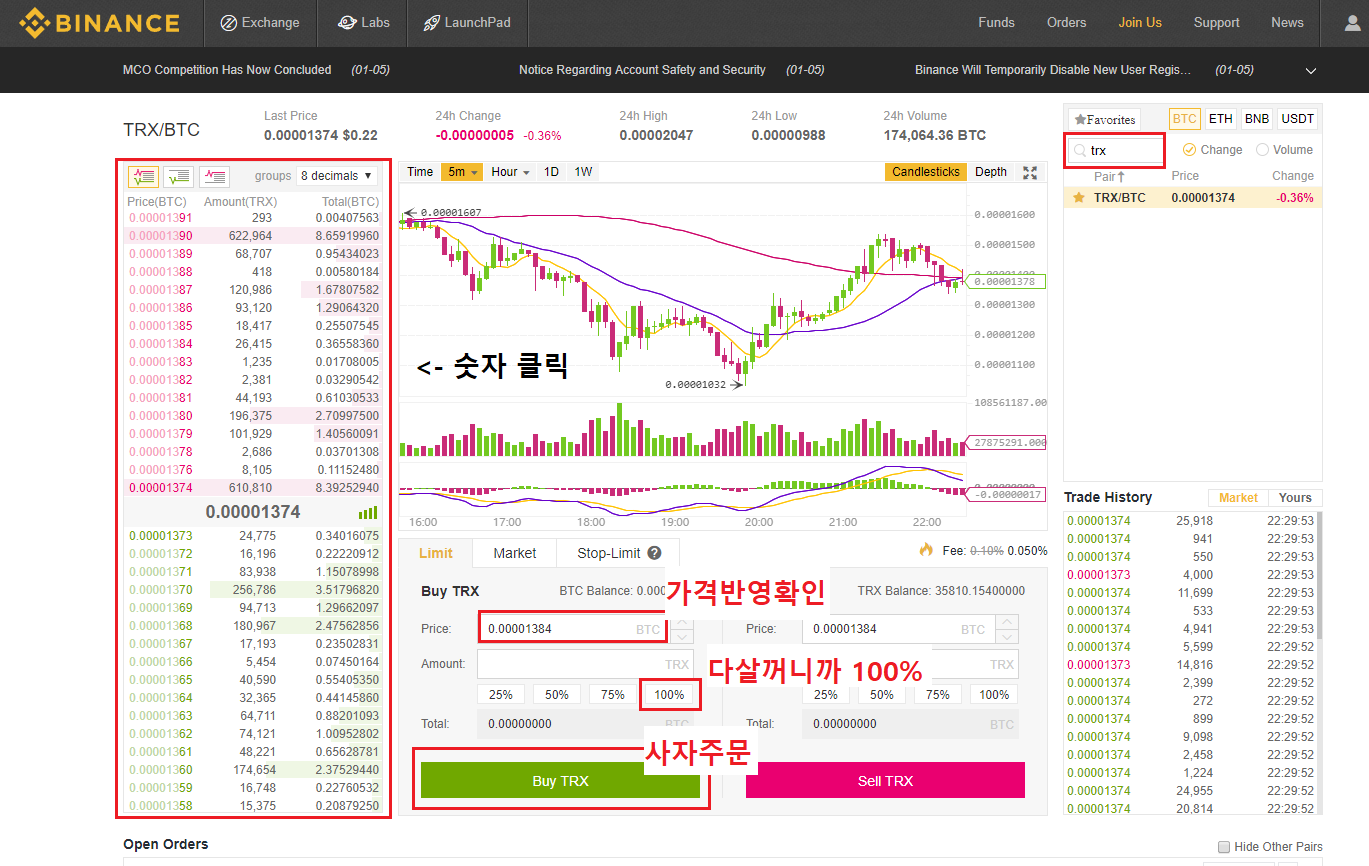
Task: Click the green Buy TRX button
Action: click(560, 781)
